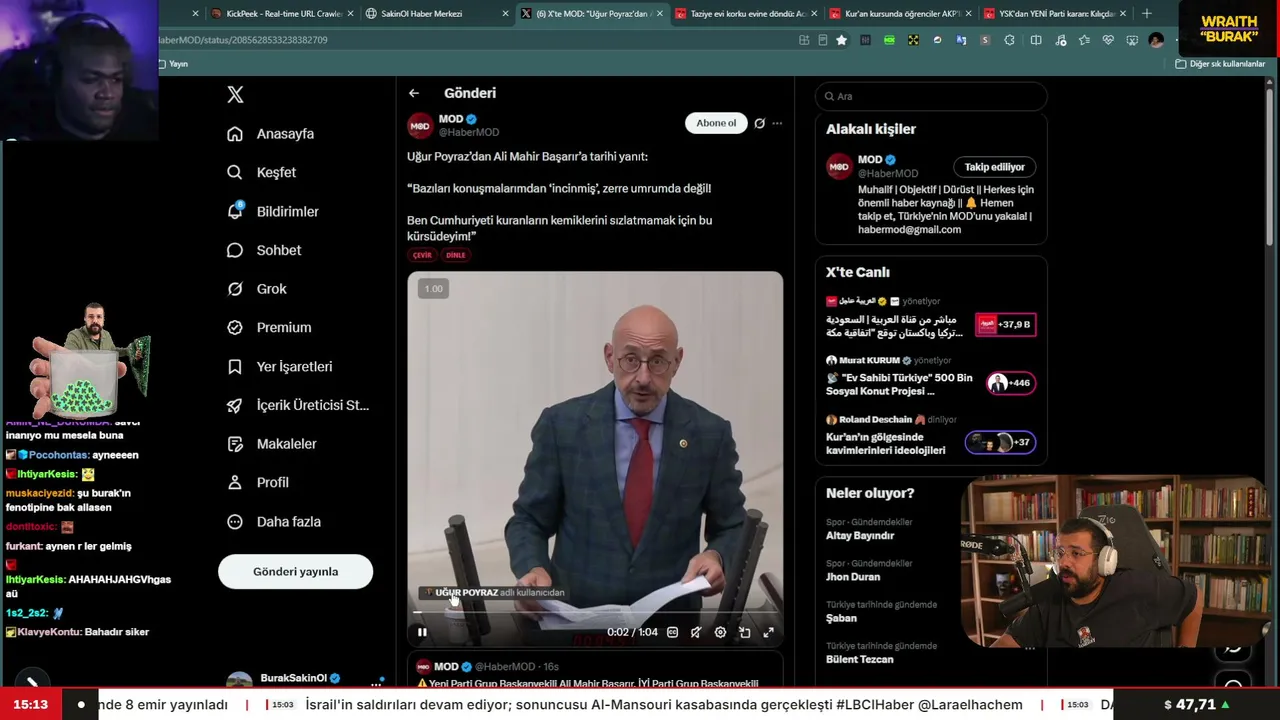Viewport: 1280px width, 720px height.
Task: Click the Gönderi yayınla button
Action: coord(295,572)
